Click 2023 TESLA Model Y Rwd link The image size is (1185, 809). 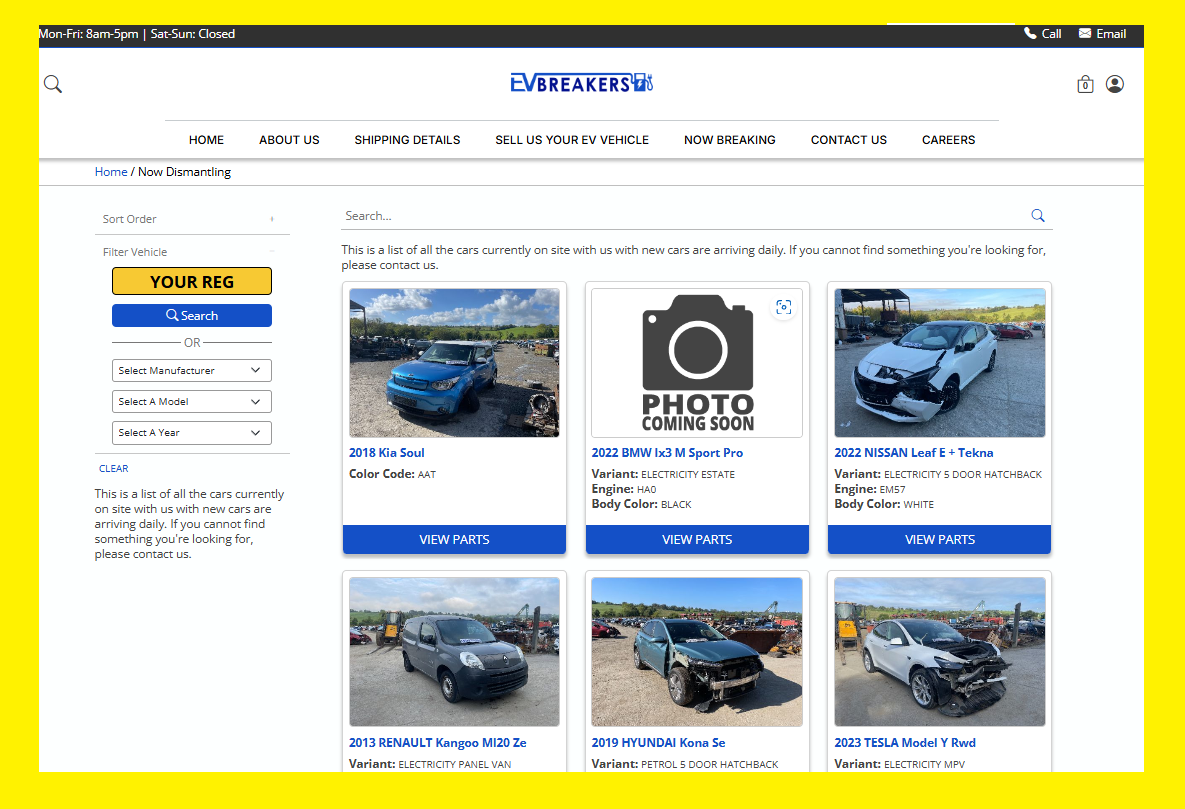click(x=905, y=743)
